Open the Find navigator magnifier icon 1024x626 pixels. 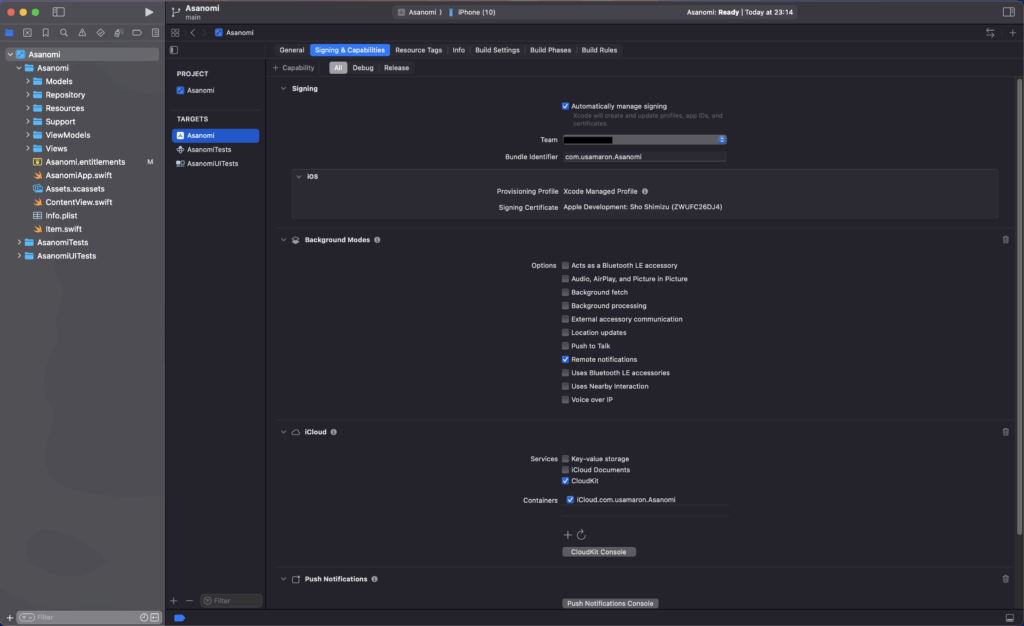click(63, 32)
